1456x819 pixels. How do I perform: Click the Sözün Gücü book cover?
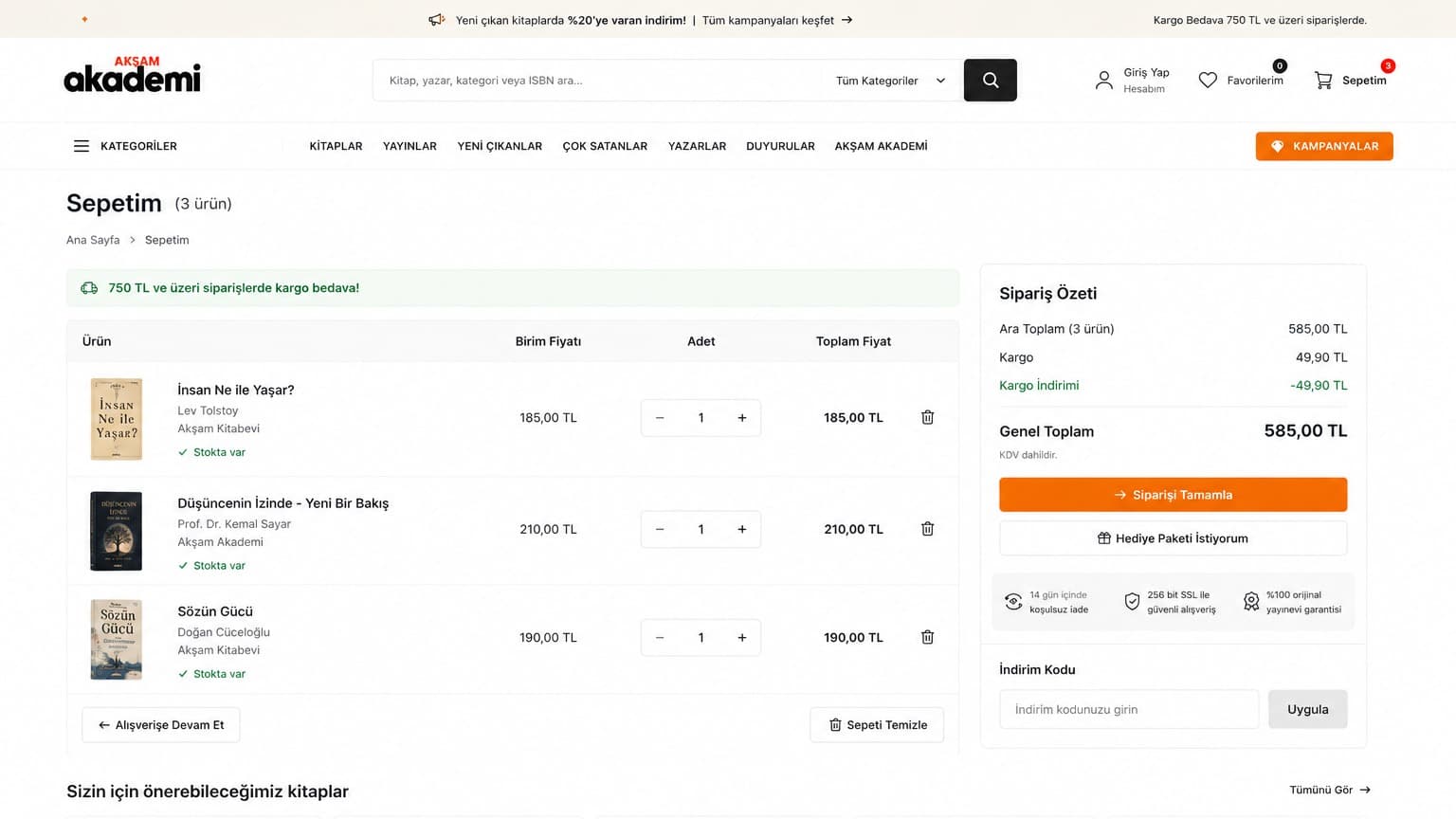pos(117,639)
